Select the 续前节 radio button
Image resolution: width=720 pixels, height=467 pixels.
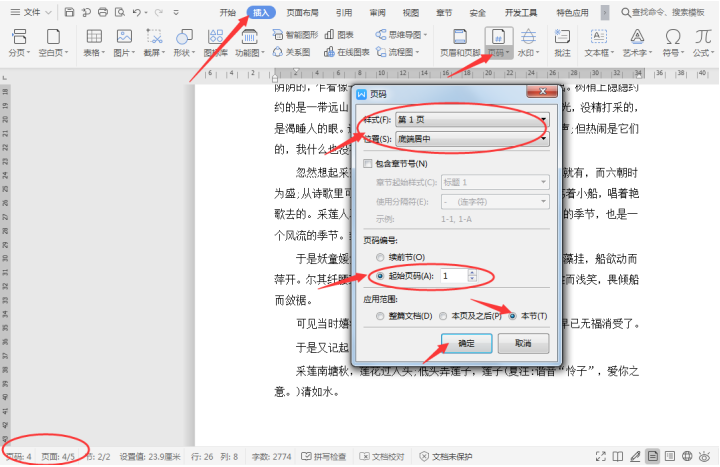(380, 257)
